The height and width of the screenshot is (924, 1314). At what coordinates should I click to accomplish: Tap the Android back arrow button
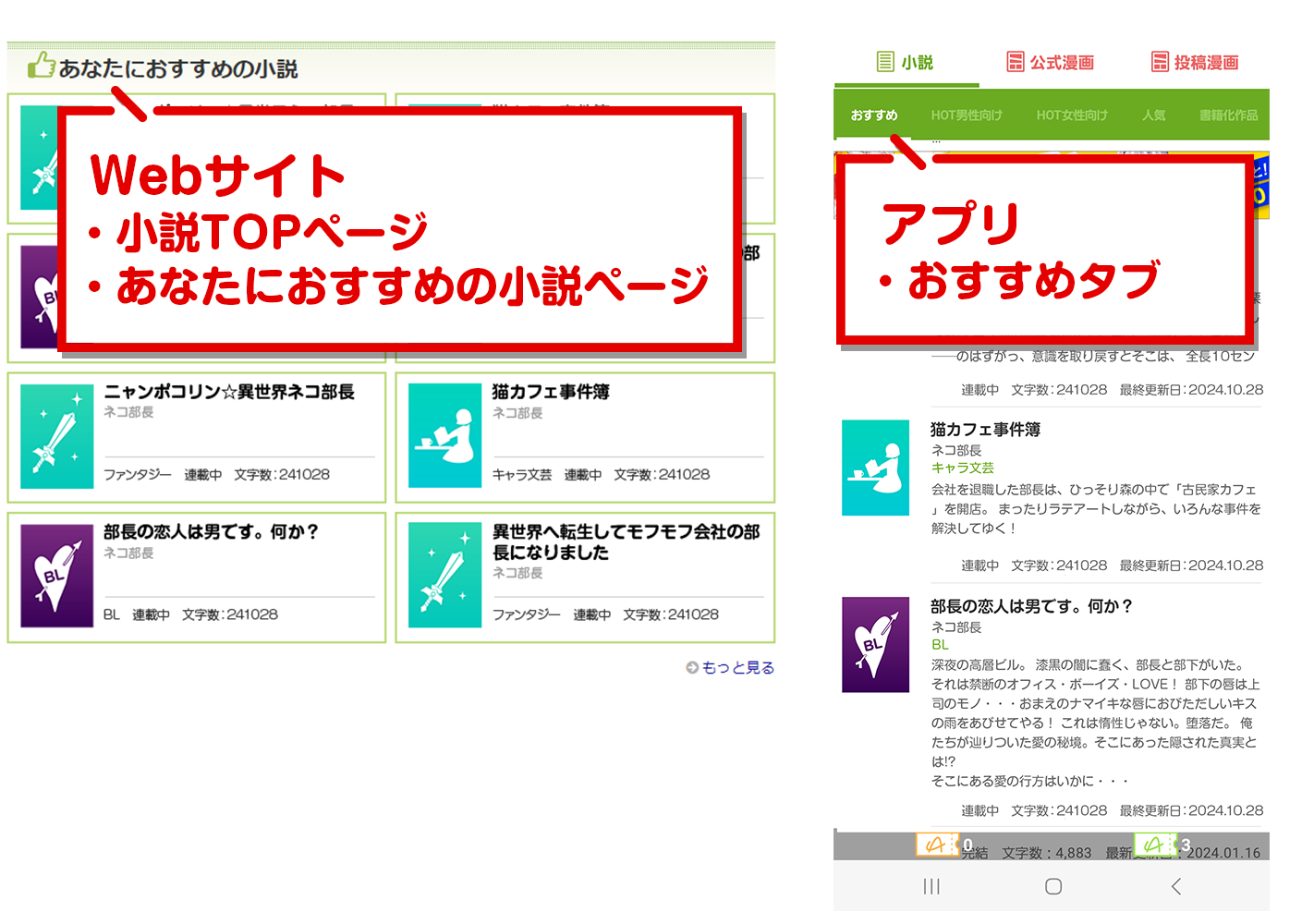tap(1175, 886)
